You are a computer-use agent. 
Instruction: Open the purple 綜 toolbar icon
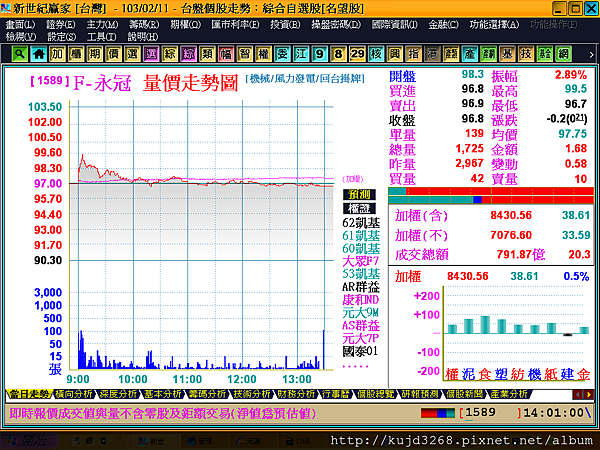coord(188,54)
